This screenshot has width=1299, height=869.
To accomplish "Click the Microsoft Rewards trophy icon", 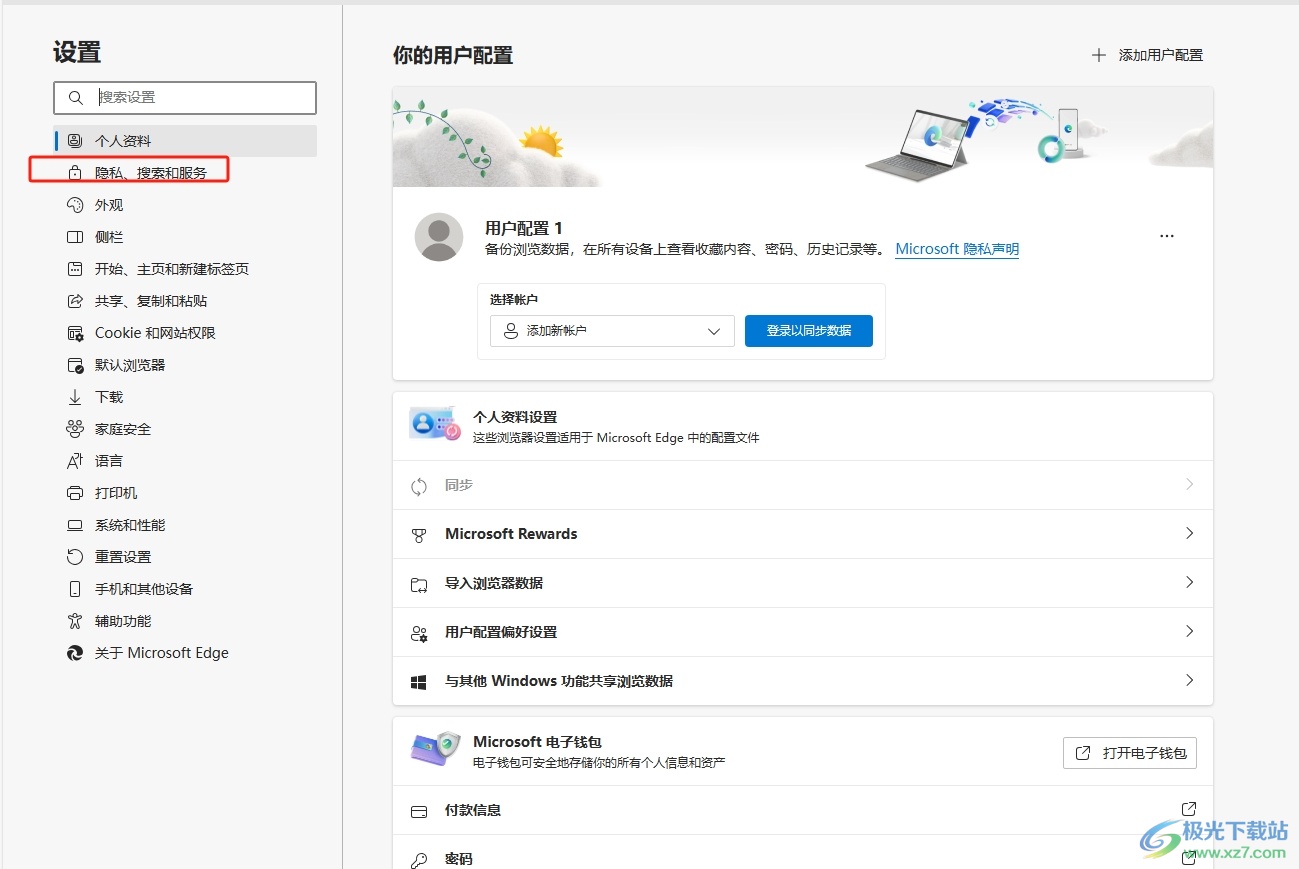I will tap(419, 535).
